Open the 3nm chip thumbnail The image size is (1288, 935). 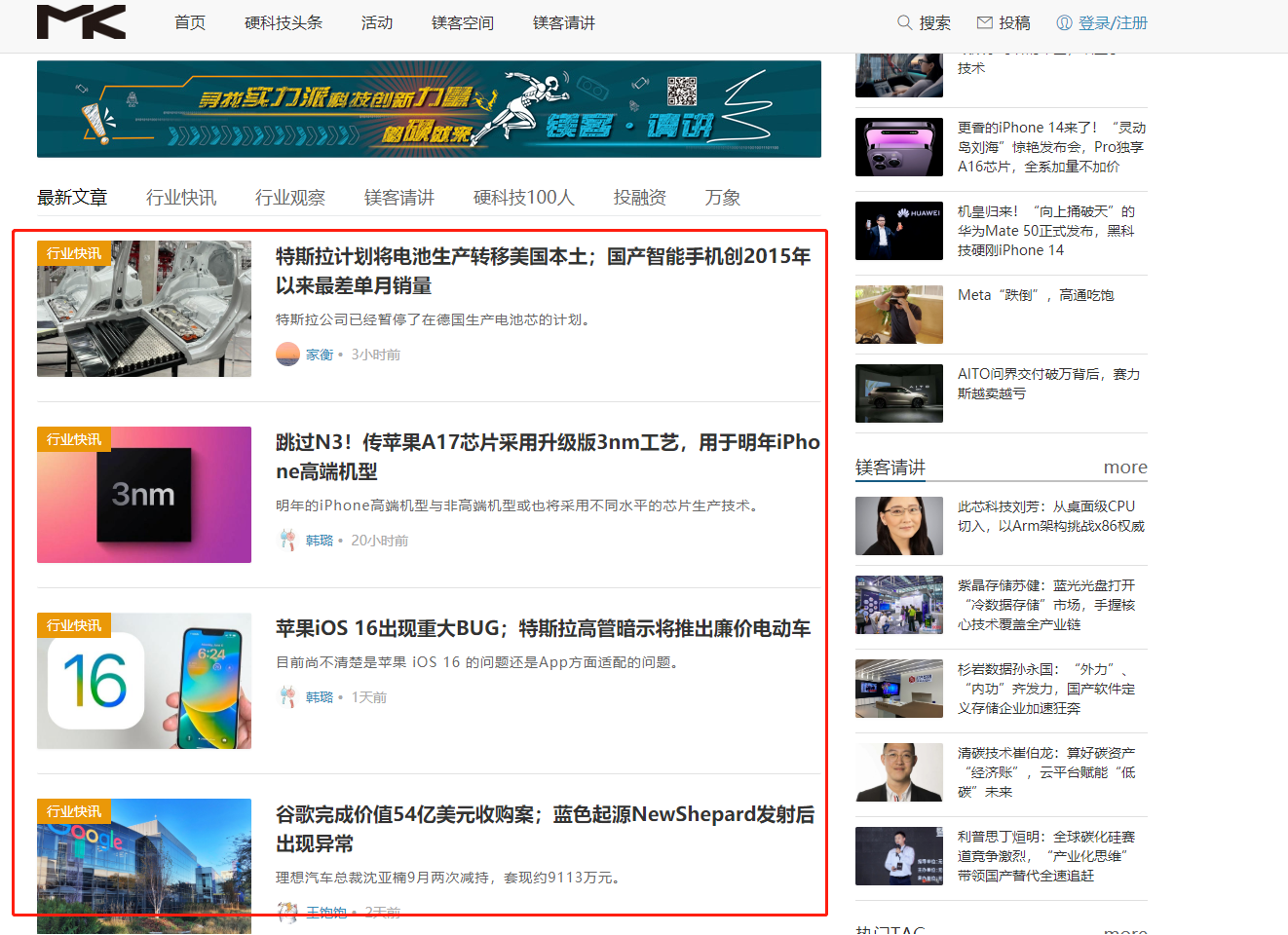click(144, 495)
